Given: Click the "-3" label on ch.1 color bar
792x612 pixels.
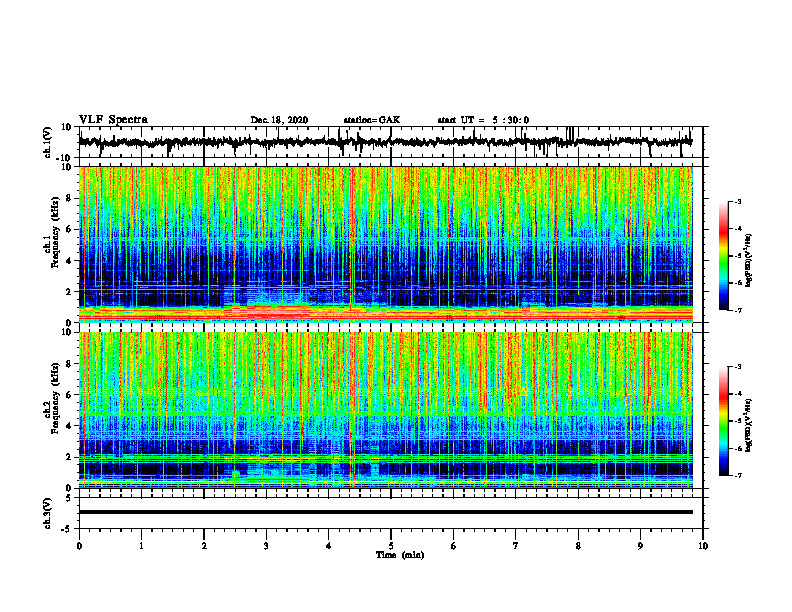Looking at the screenshot, I should [x=737, y=201].
